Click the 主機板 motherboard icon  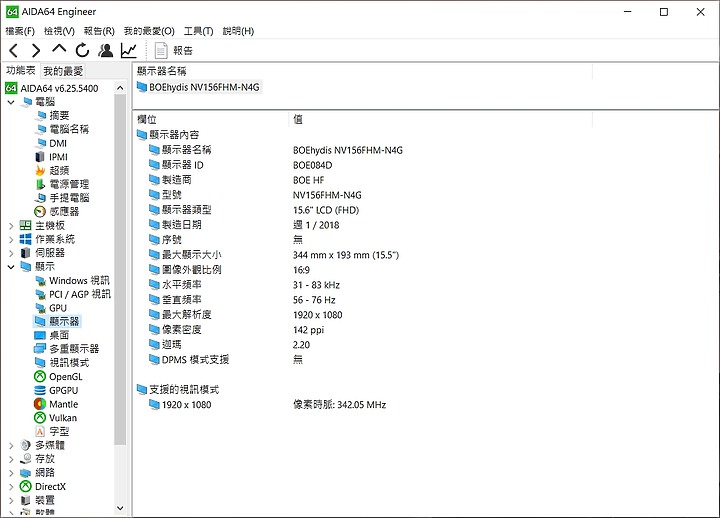[x=26, y=225]
